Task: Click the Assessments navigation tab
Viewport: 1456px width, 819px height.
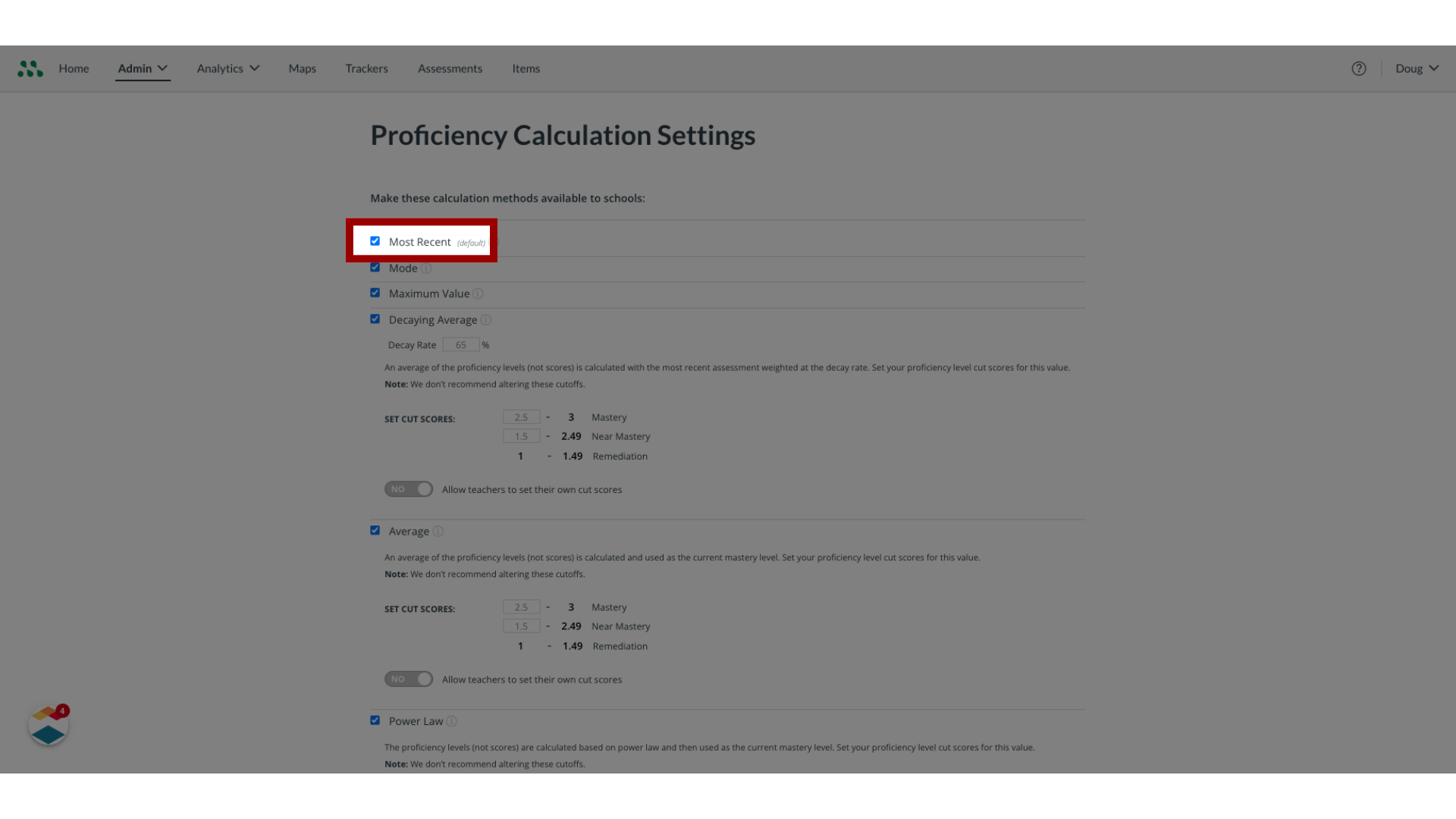Action: coord(450,68)
